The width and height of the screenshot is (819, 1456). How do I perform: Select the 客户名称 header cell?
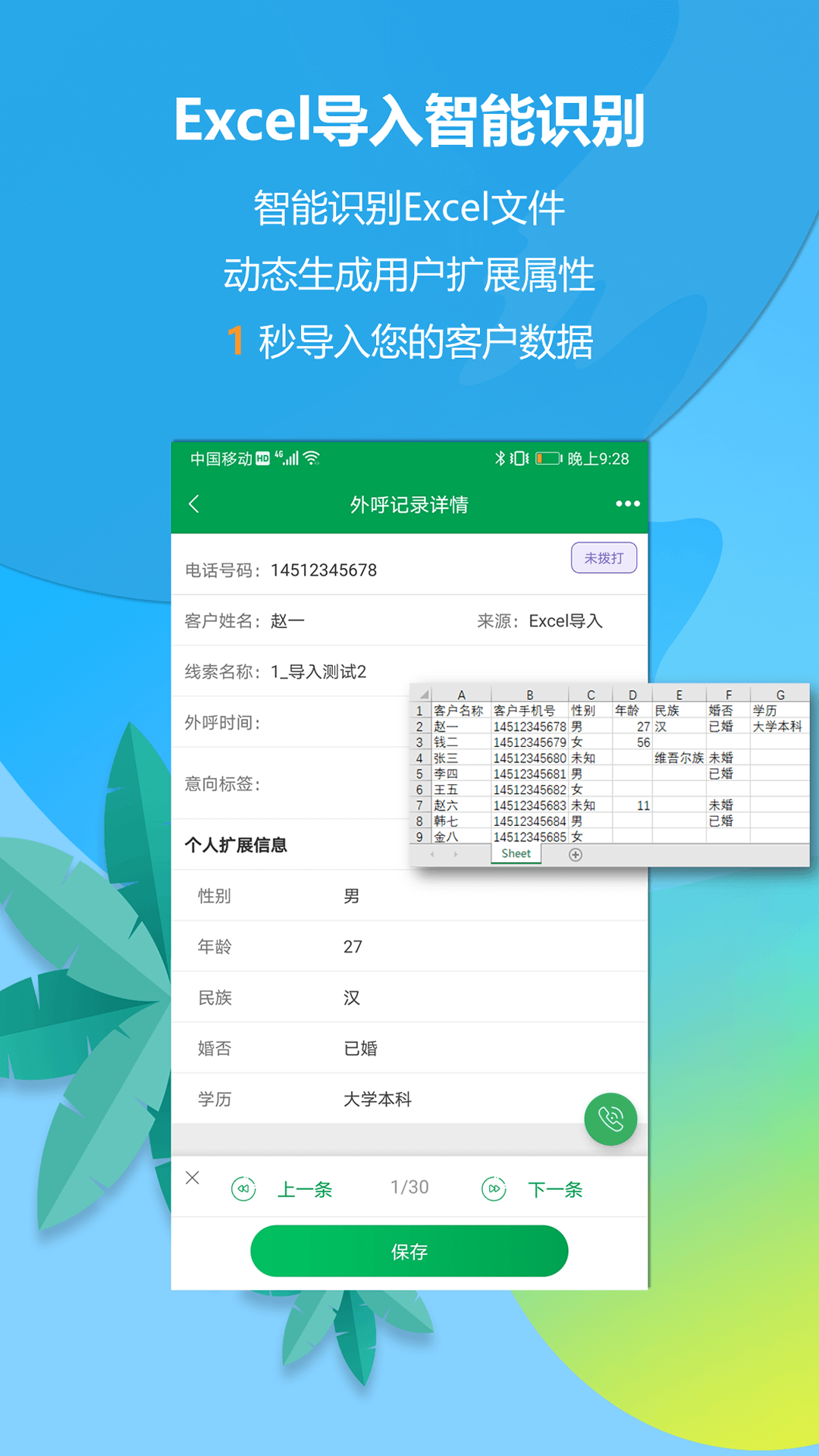coord(461,711)
